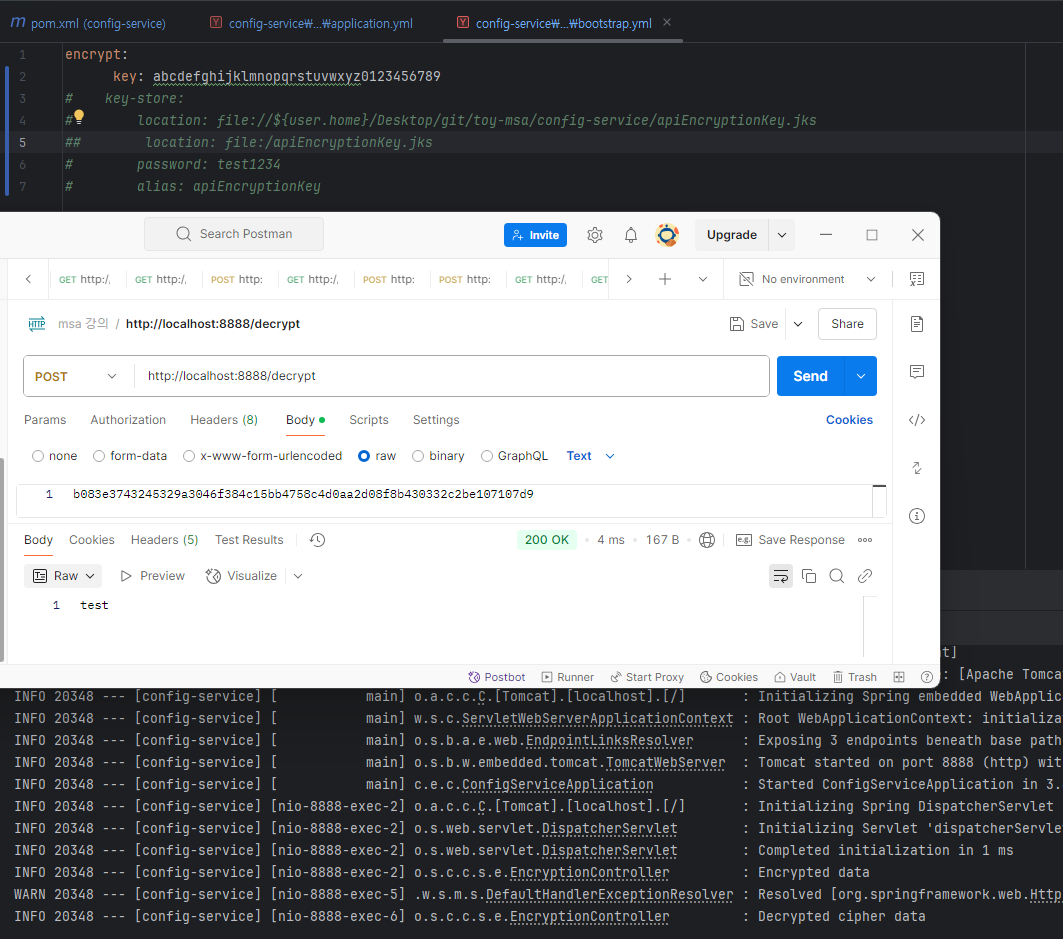Expand the Save options dropdown arrow
The width and height of the screenshot is (1063, 939).
(798, 324)
